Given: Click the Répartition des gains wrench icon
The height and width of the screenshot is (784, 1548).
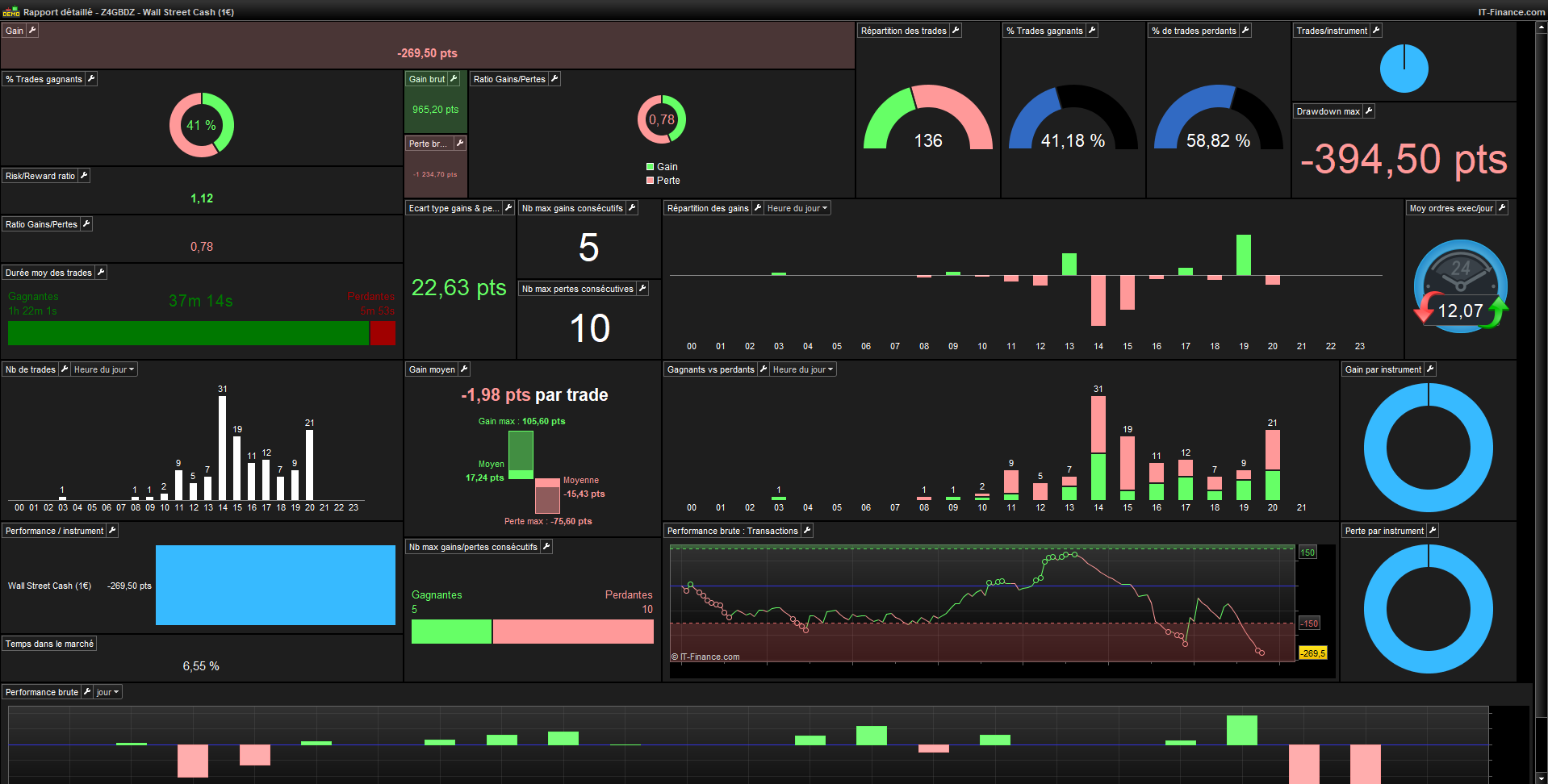Looking at the screenshot, I should tap(758, 208).
